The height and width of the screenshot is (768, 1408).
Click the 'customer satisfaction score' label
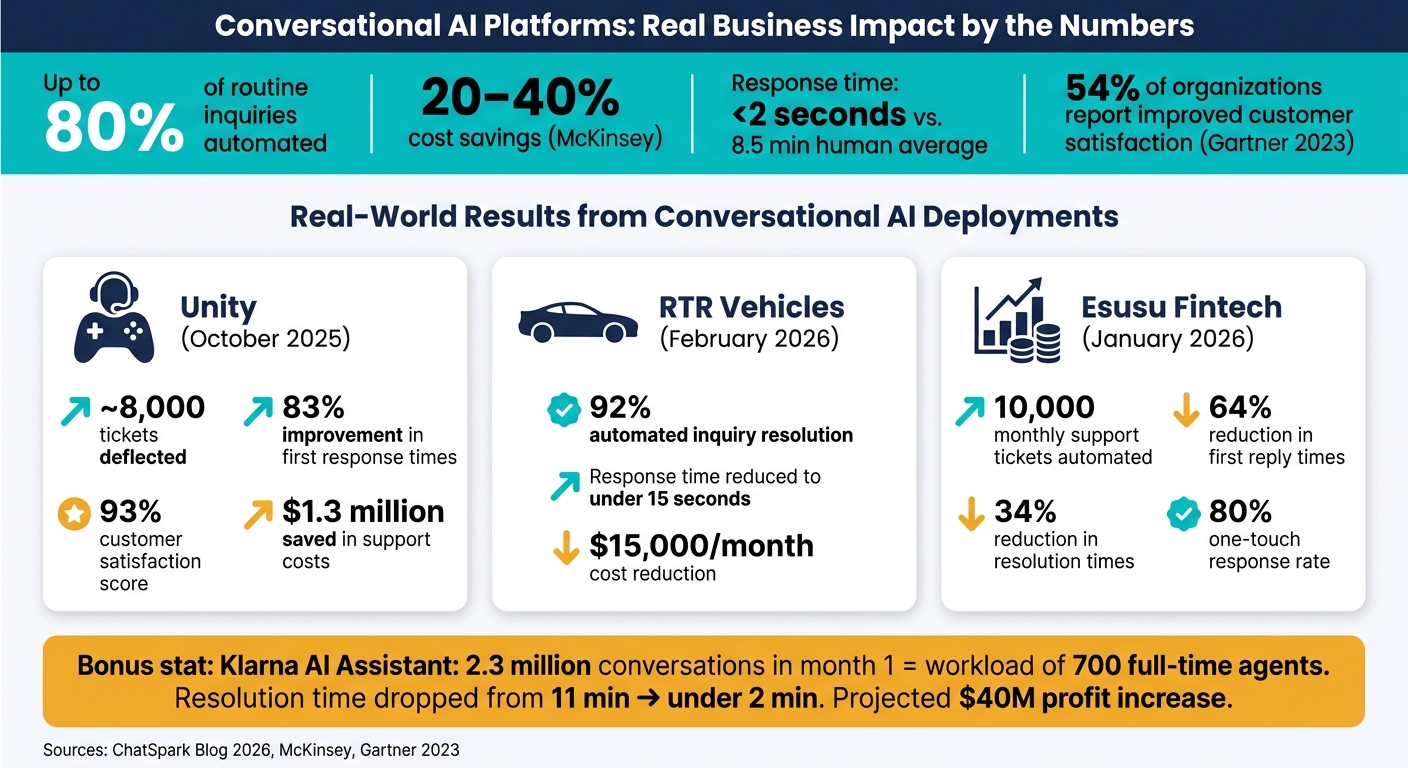[x=150, y=560]
